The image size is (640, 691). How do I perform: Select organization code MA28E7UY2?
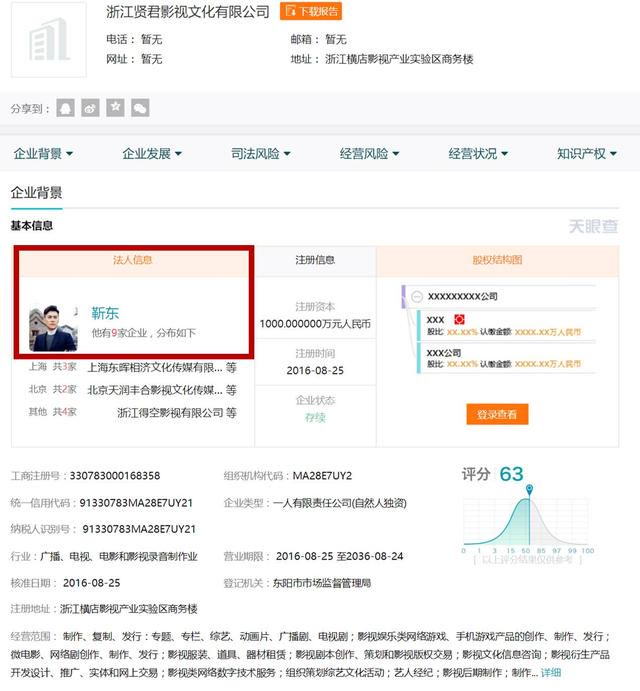(322, 476)
